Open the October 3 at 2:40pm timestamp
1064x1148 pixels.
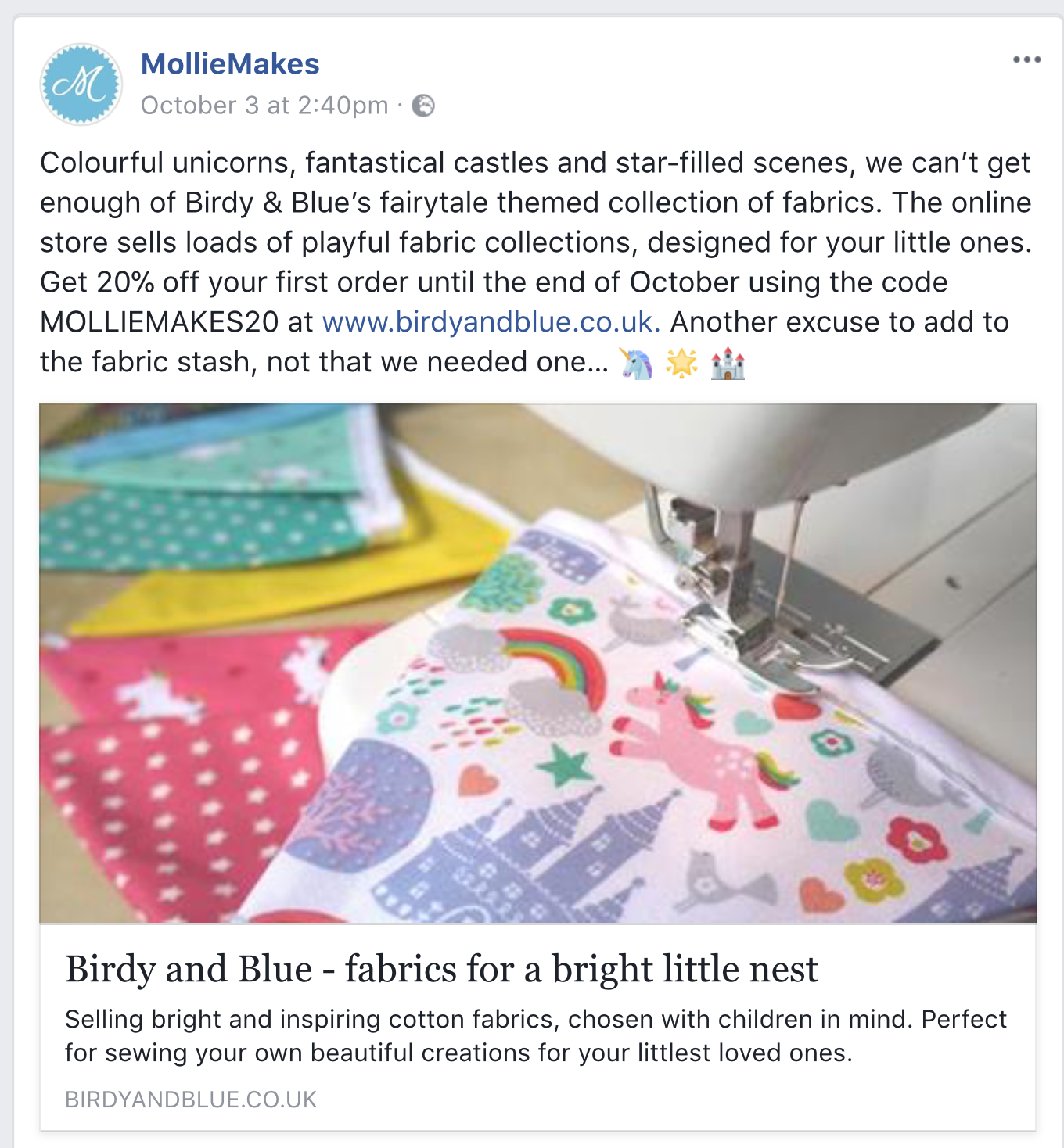click(264, 106)
